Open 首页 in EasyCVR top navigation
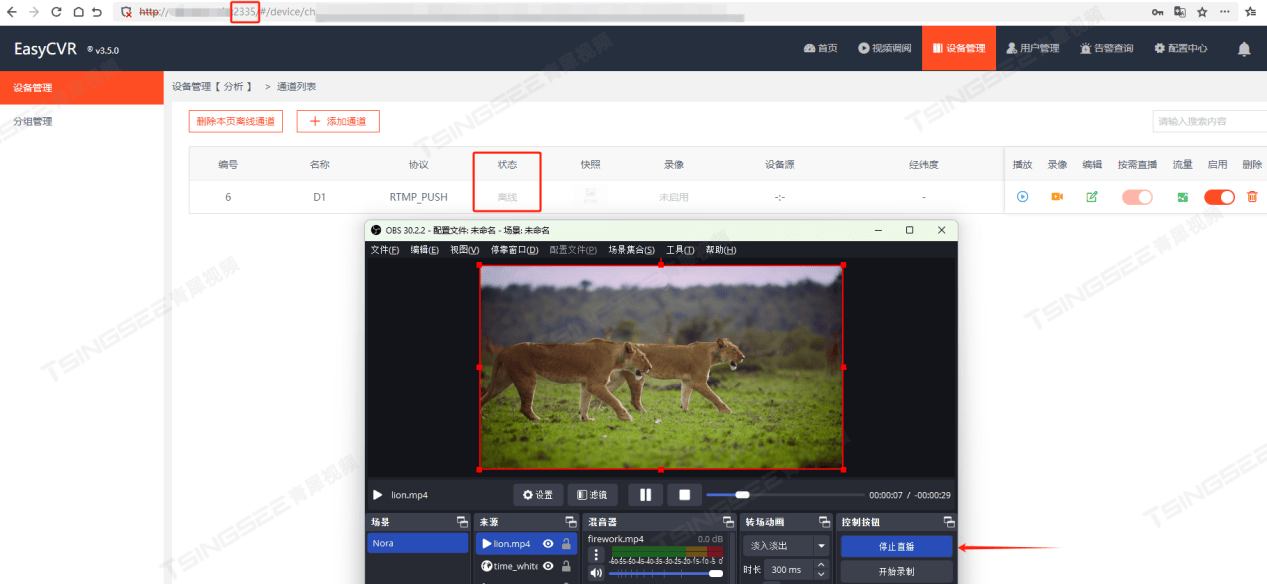The width and height of the screenshot is (1267, 584). pos(820,48)
